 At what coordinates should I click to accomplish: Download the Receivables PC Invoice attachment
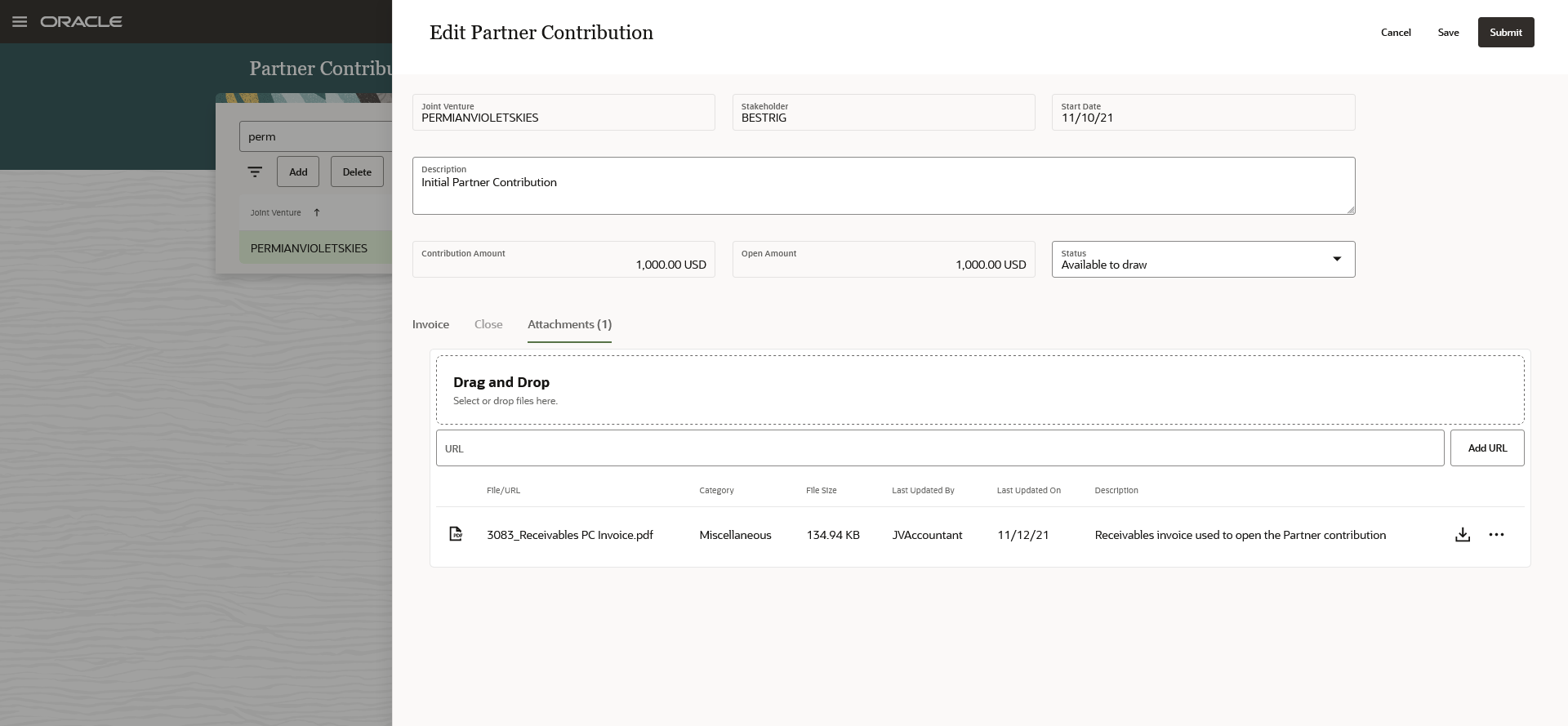tap(1463, 535)
